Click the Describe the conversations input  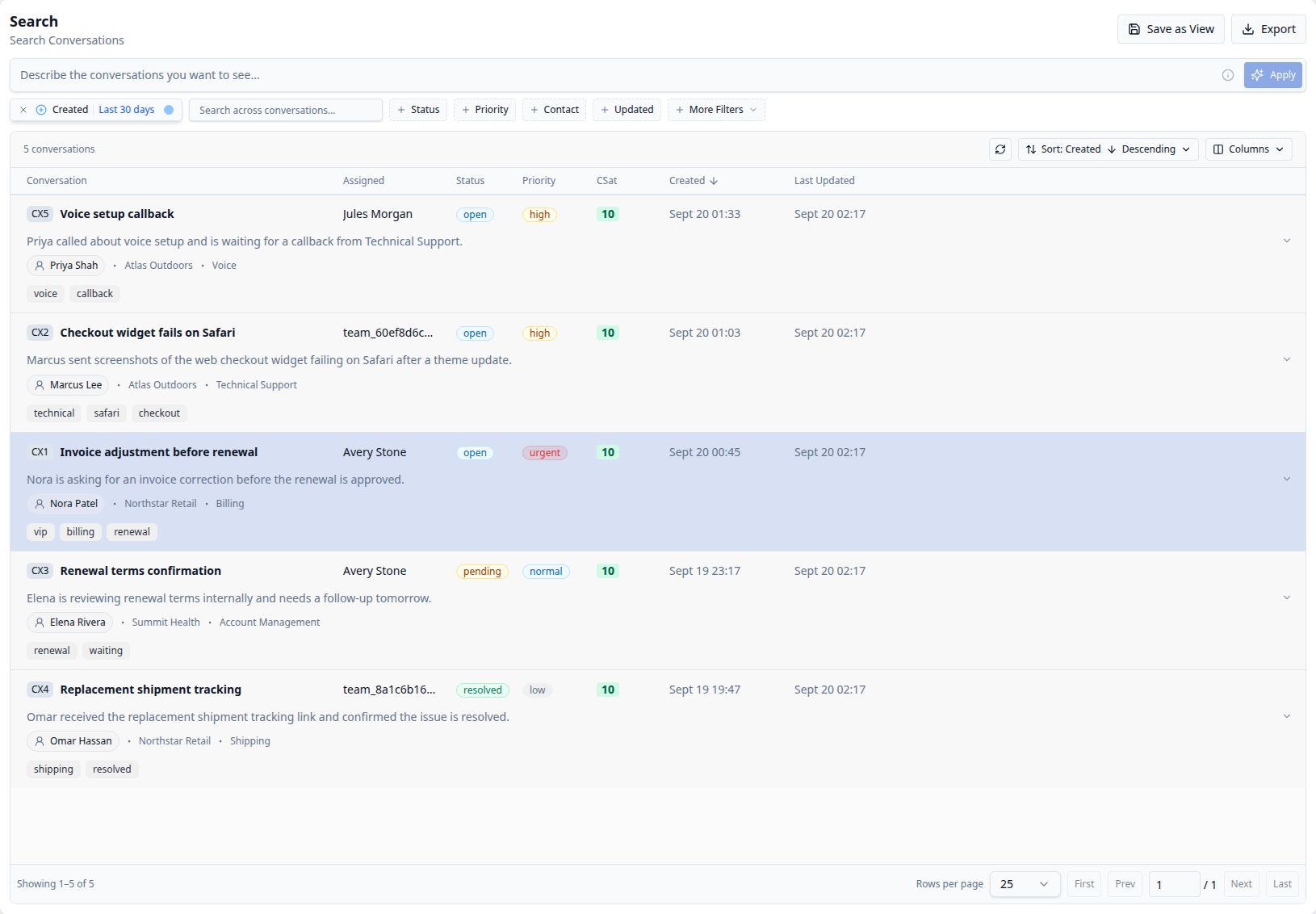pos(614,75)
